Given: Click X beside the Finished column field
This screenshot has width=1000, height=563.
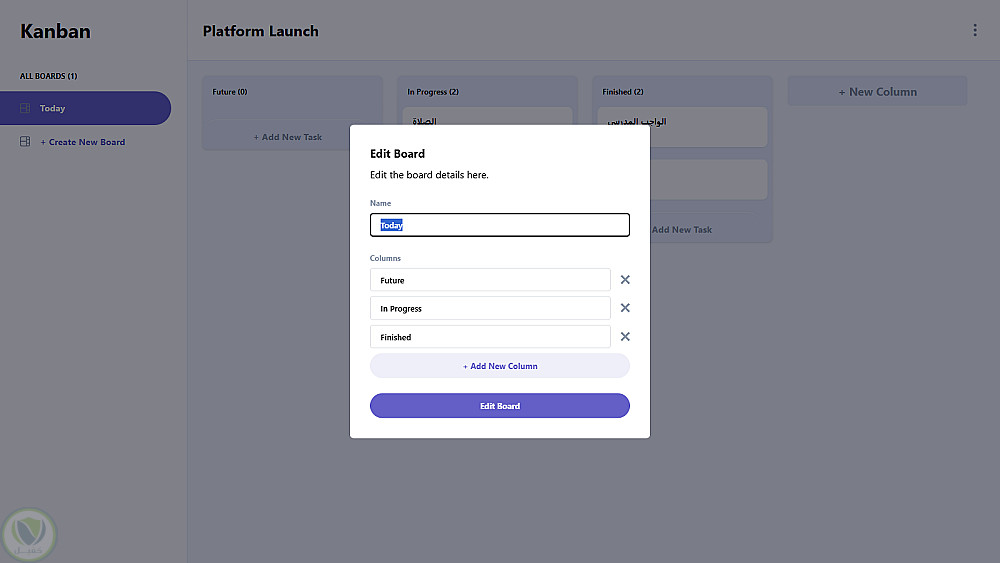Looking at the screenshot, I should (625, 337).
